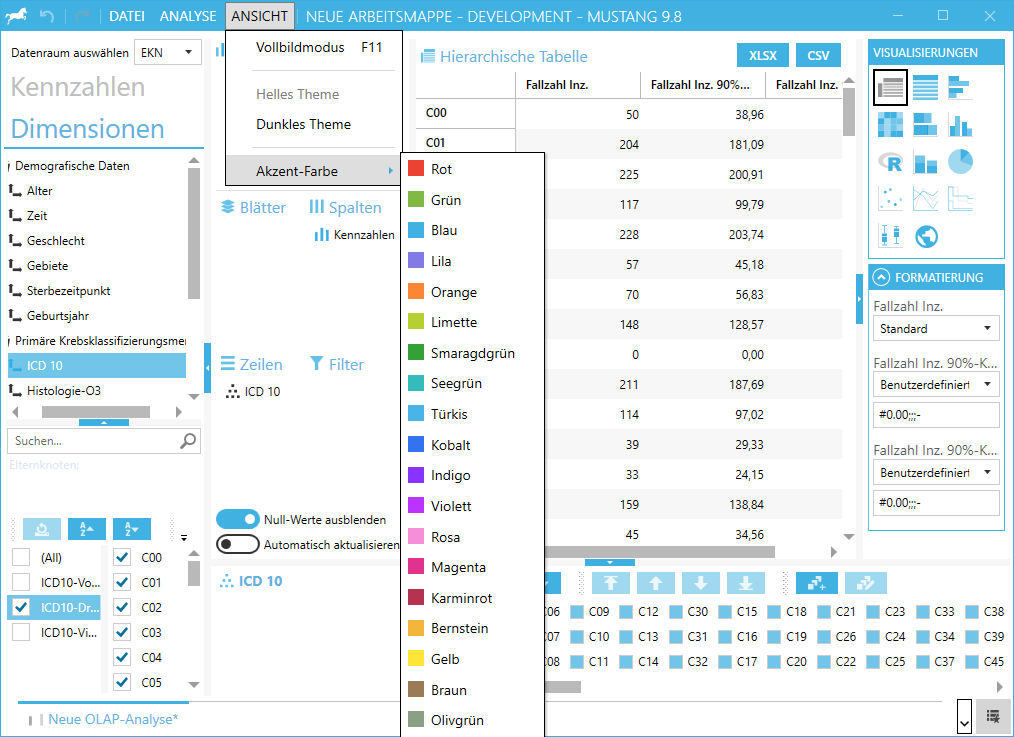Screen dimensions: 1014x737
Task: Move element one step down
Action: point(700,583)
